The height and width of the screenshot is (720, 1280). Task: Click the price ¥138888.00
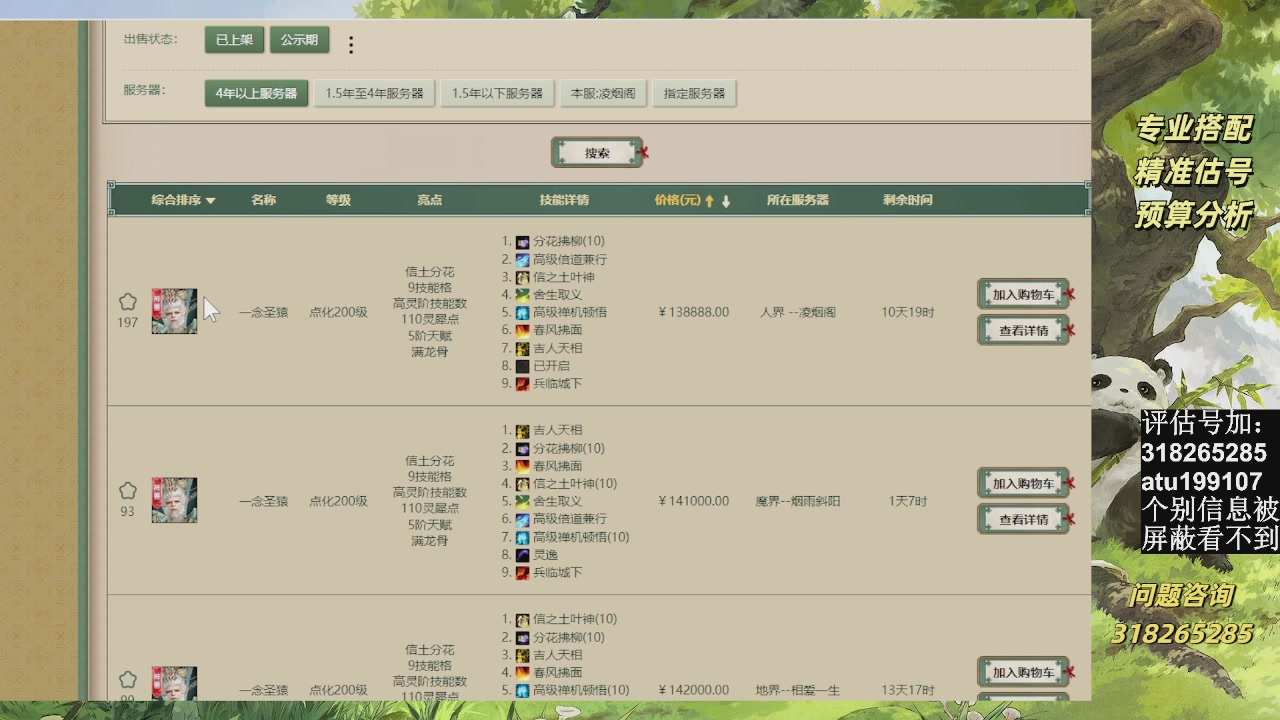coord(694,312)
